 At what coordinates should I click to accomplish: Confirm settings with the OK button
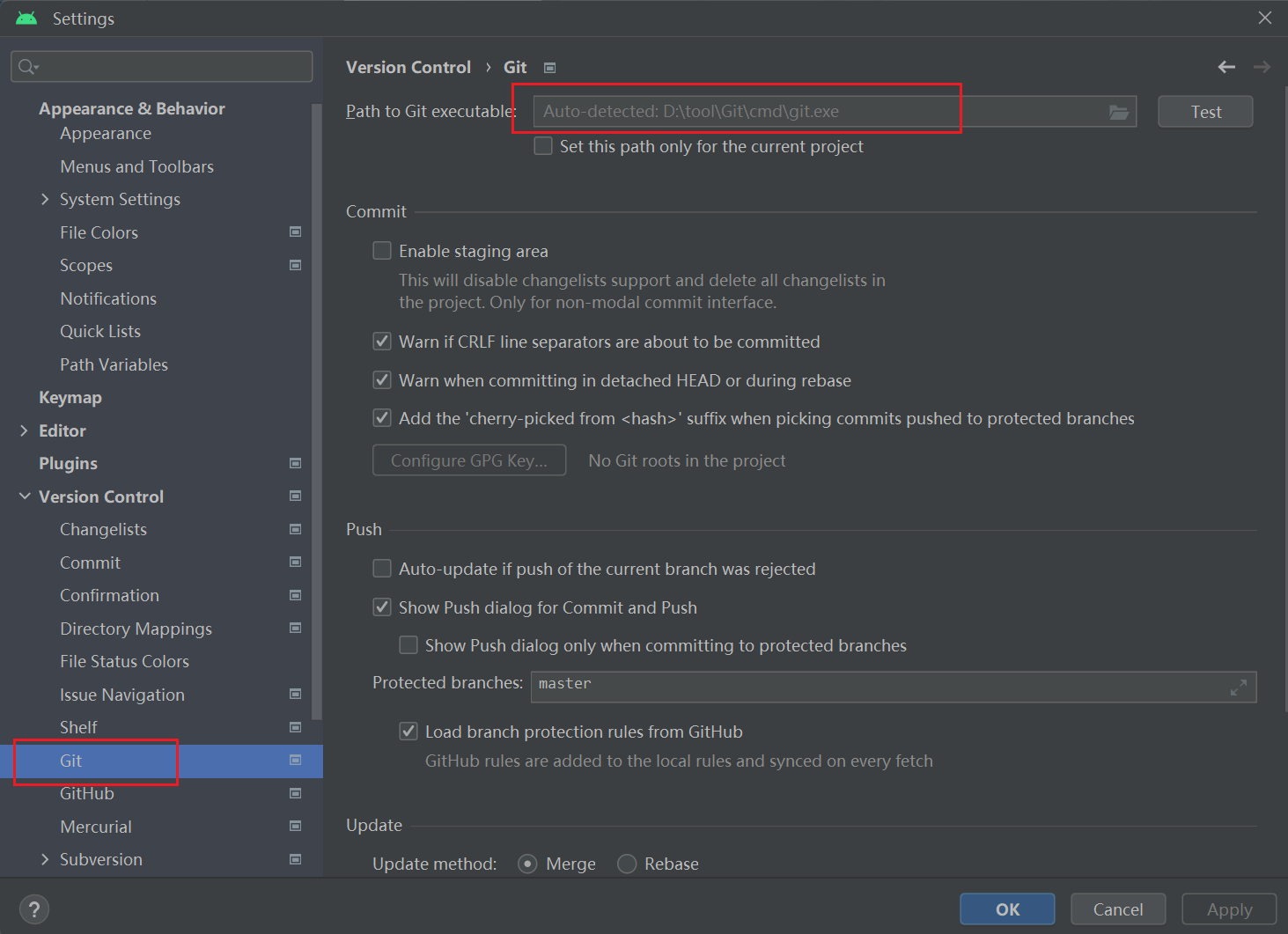tap(1007, 909)
